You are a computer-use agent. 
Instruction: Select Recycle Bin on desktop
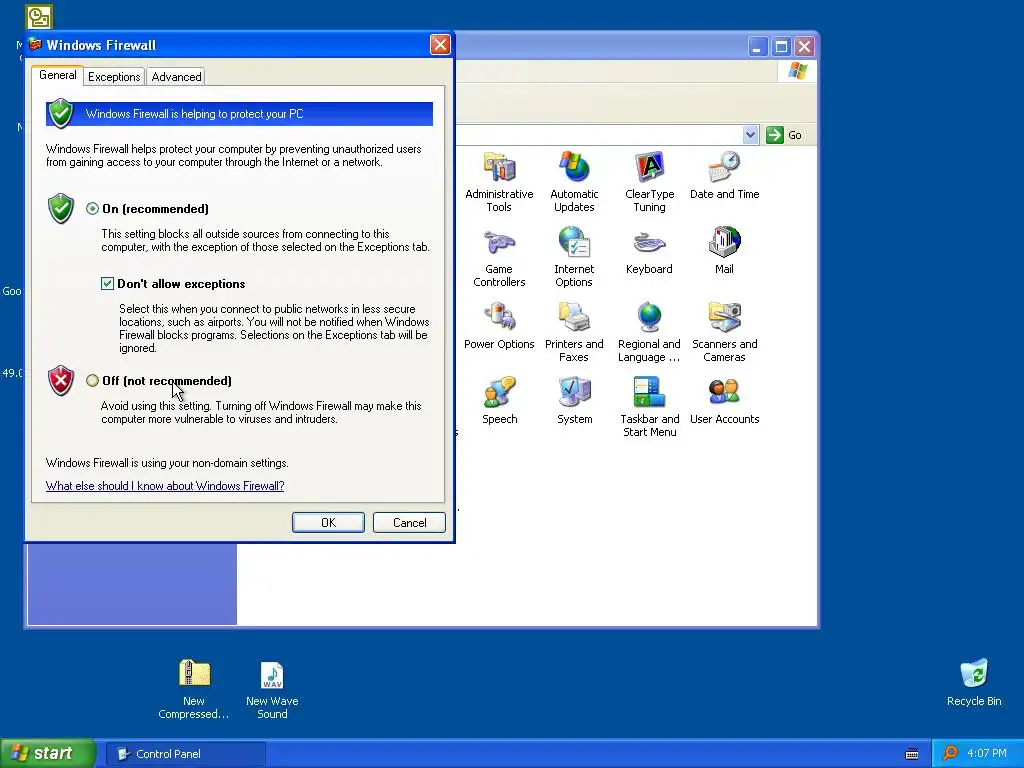click(x=974, y=682)
